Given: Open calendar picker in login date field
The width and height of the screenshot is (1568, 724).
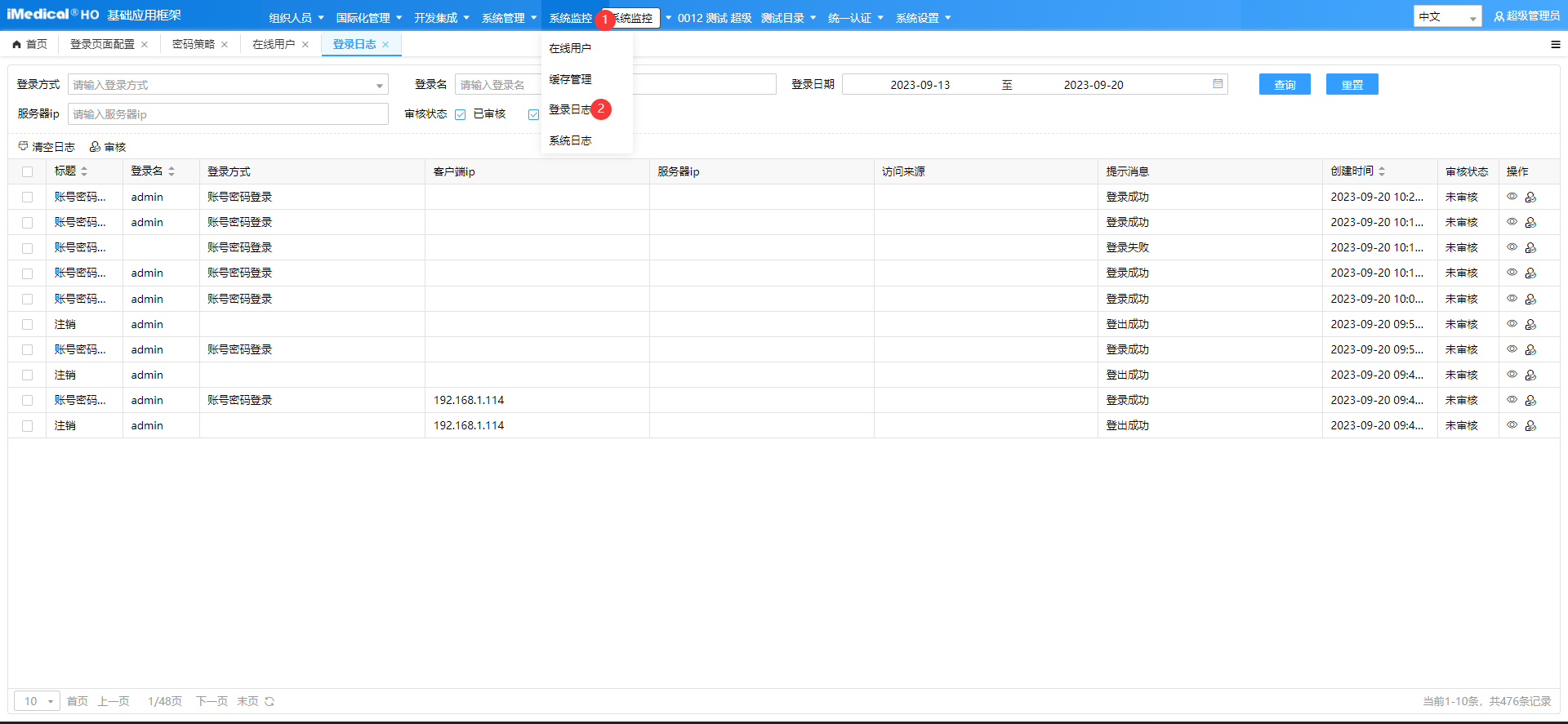Looking at the screenshot, I should tap(1218, 84).
